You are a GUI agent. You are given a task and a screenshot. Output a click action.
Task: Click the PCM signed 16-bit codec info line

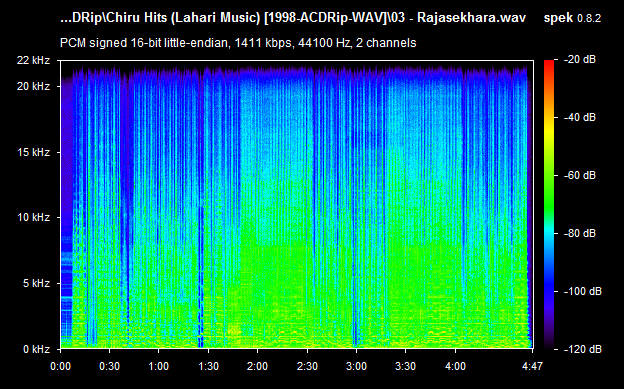(238, 43)
